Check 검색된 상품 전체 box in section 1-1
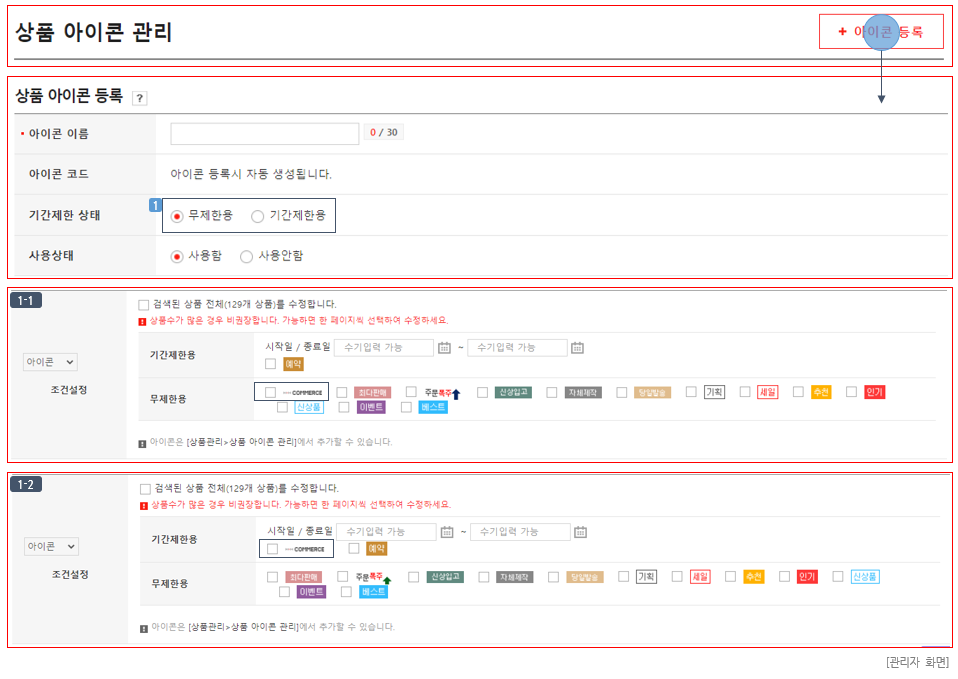 click(144, 305)
